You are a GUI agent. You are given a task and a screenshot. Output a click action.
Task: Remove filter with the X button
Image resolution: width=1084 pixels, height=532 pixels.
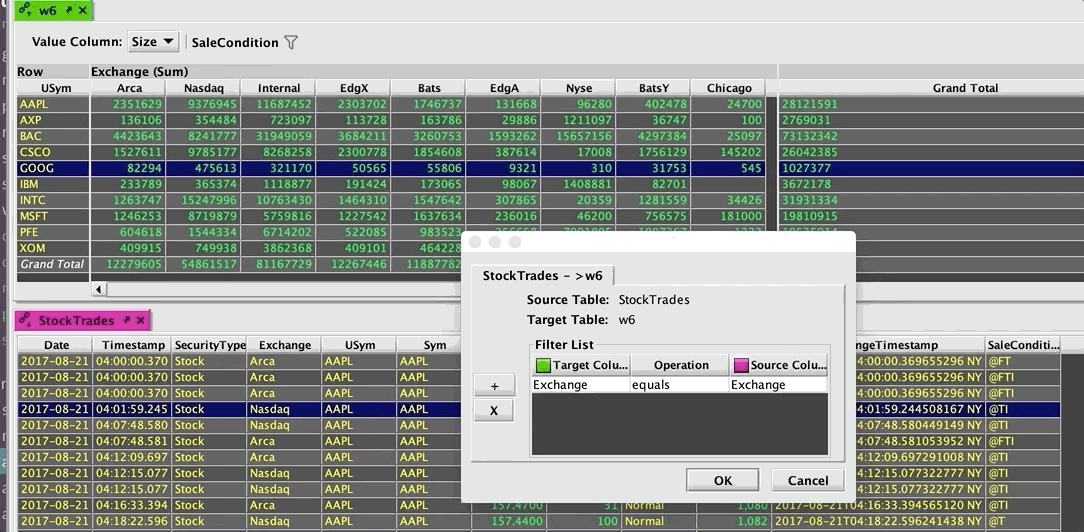click(493, 410)
